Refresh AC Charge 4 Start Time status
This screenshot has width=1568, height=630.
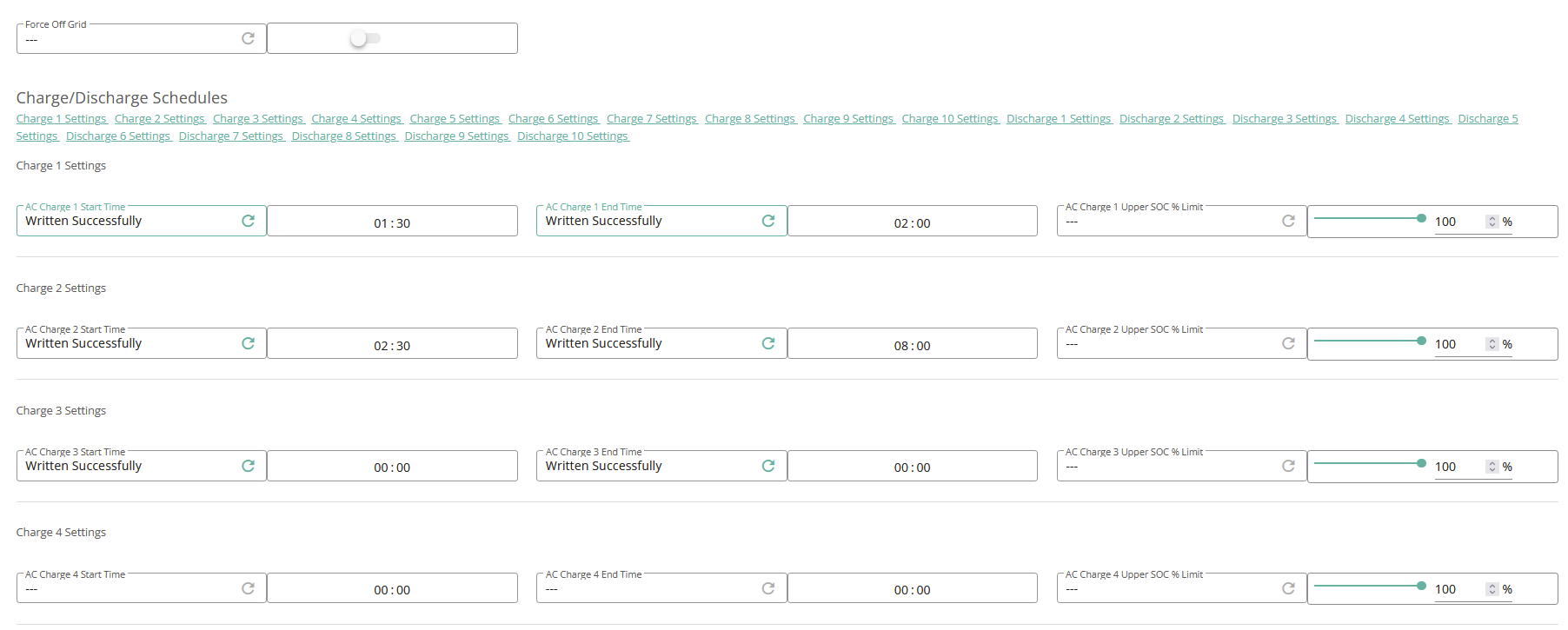(x=248, y=588)
